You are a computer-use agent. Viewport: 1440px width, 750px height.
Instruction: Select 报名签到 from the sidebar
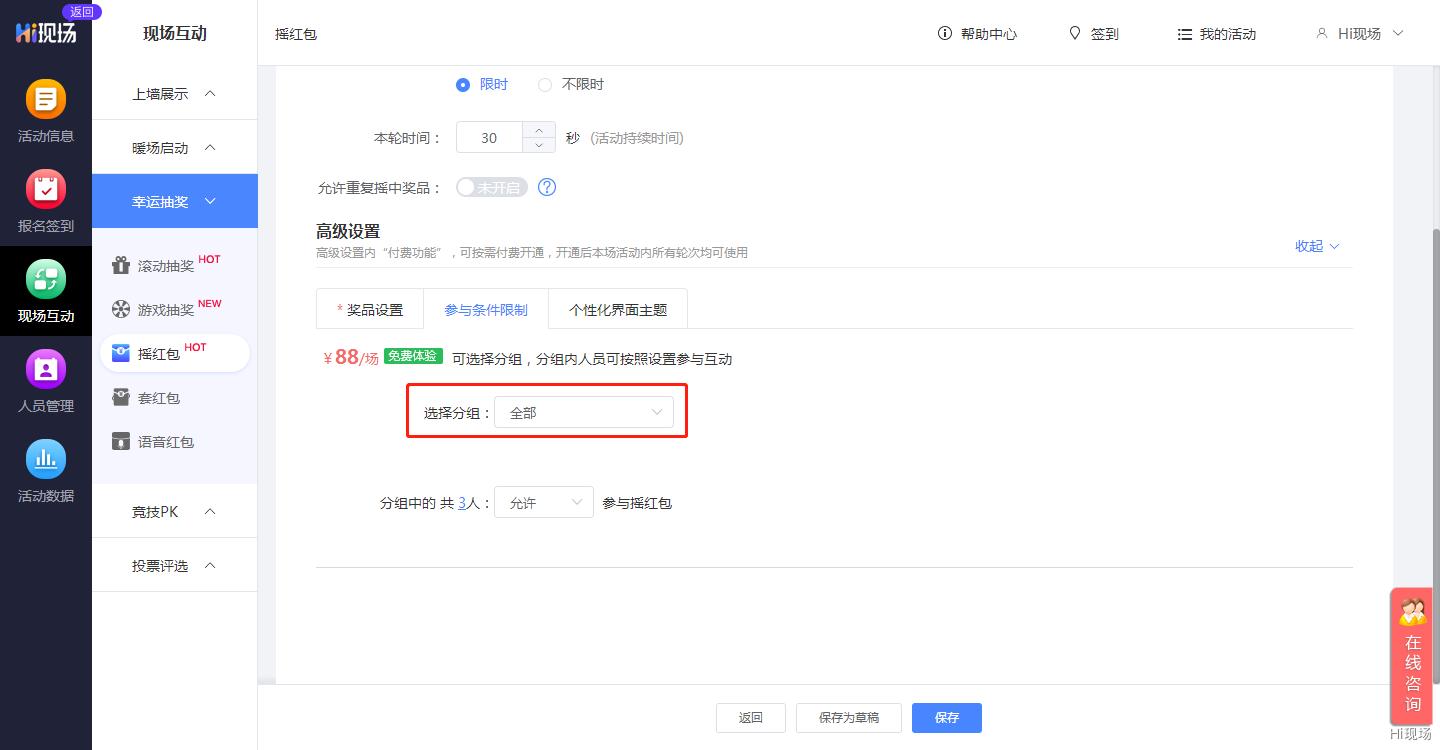46,200
